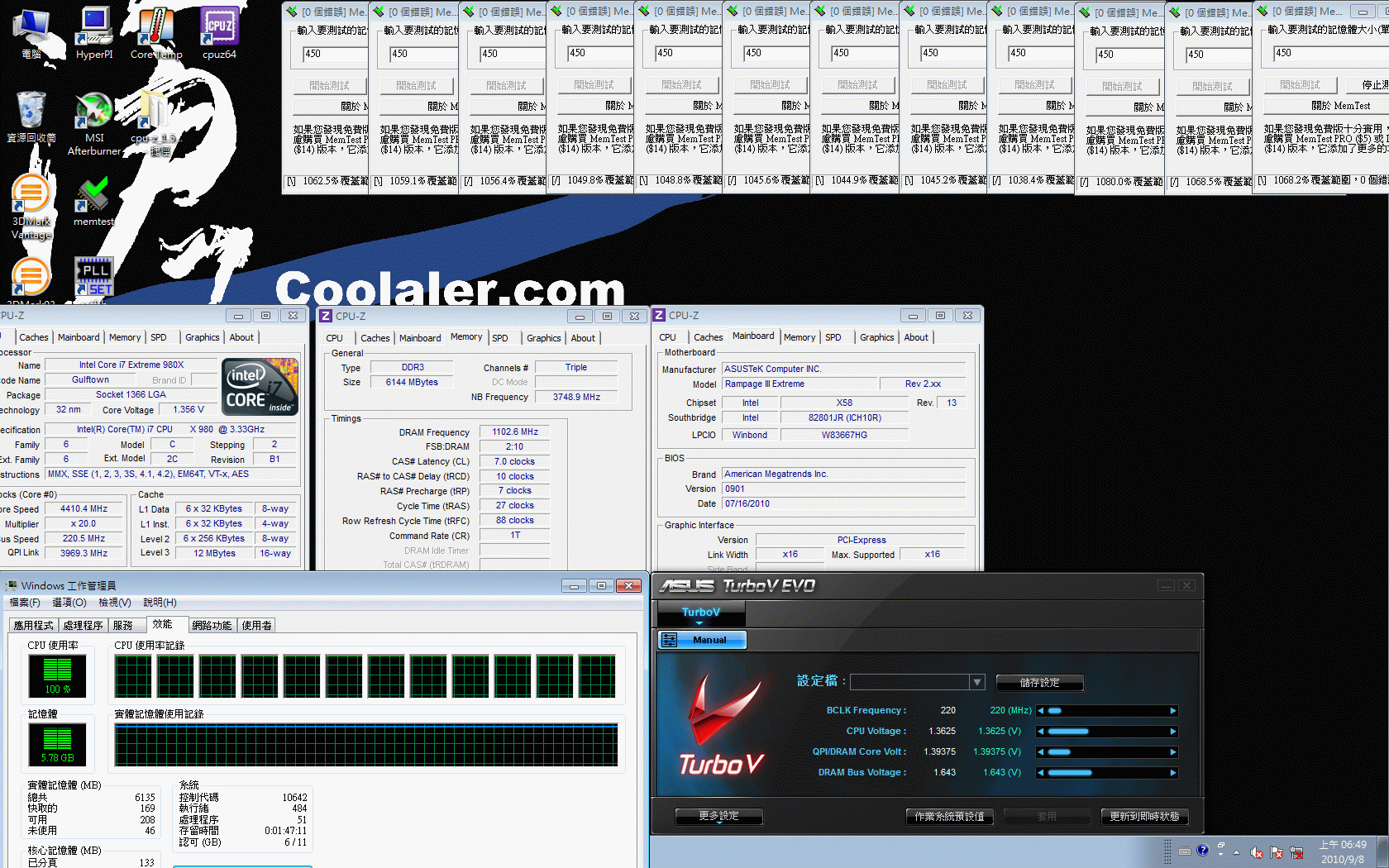
Task: Click the 450 memory field in the 1068.2% MemTest window
Action: point(1330,53)
